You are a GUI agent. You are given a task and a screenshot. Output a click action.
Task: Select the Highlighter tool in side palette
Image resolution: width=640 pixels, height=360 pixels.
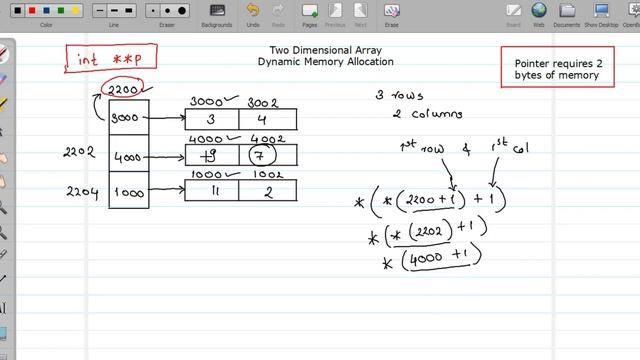(3, 104)
